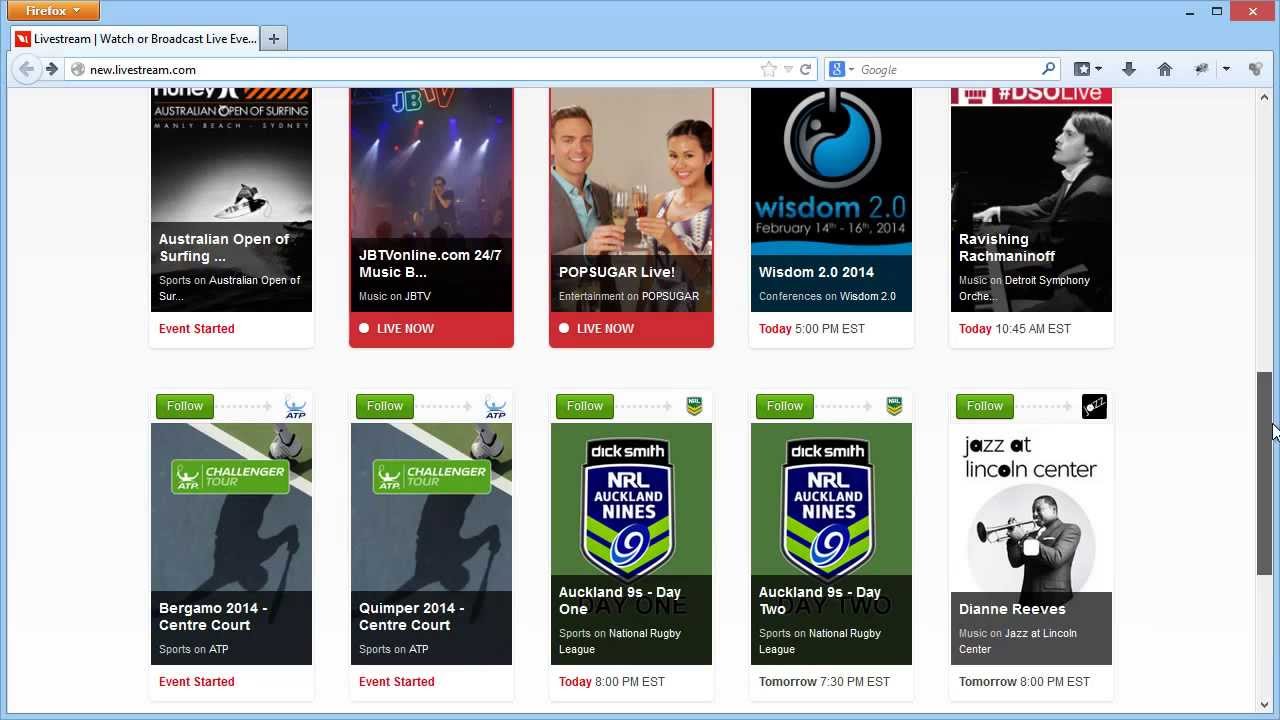The width and height of the screenshot is (1280, 720).
Task: Click POPSUGAR channel link
Action: click(670, 296)
